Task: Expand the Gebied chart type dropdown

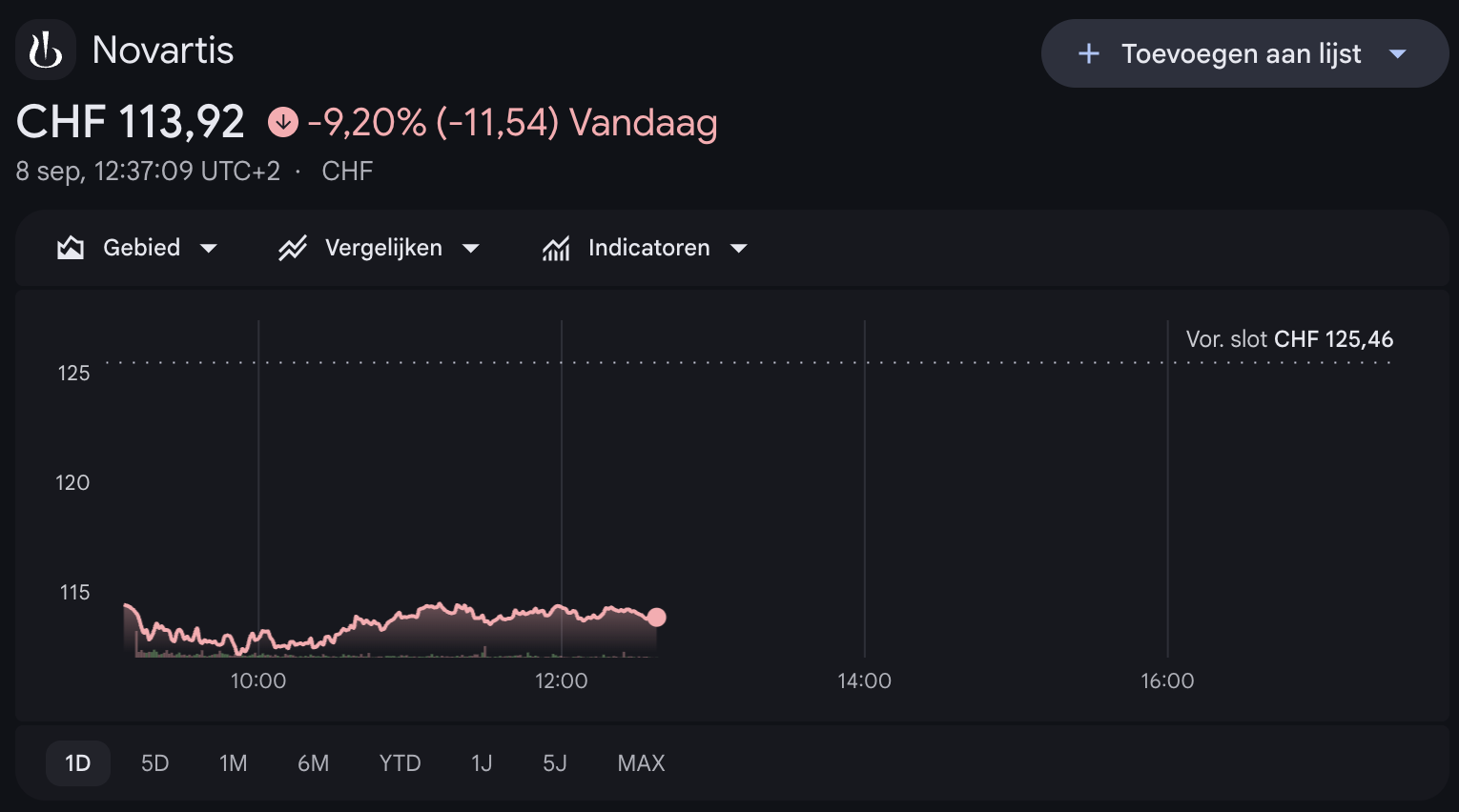Action: (x=209, y=249)
